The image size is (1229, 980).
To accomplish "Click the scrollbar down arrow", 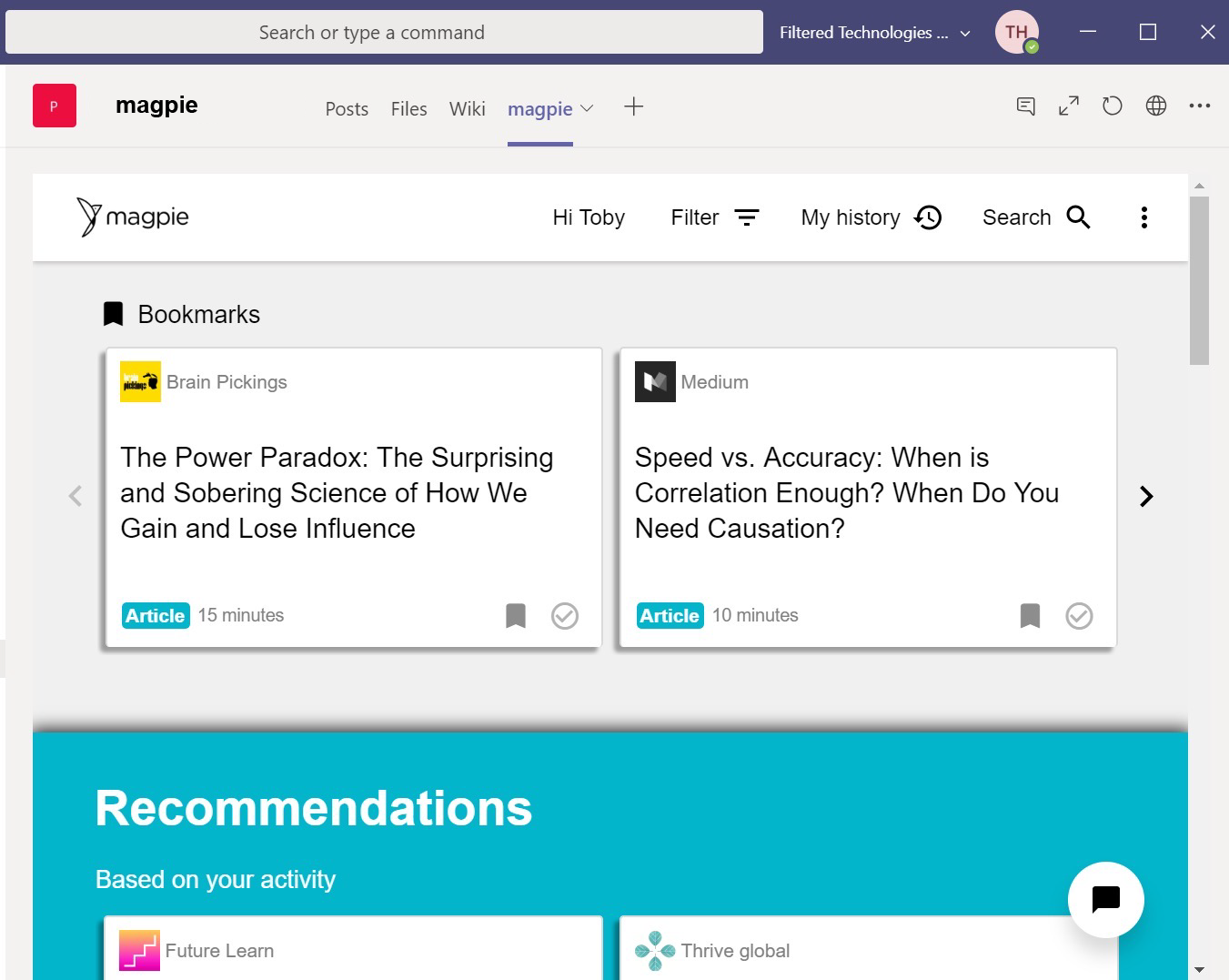I will click(x=1199, y=970).
